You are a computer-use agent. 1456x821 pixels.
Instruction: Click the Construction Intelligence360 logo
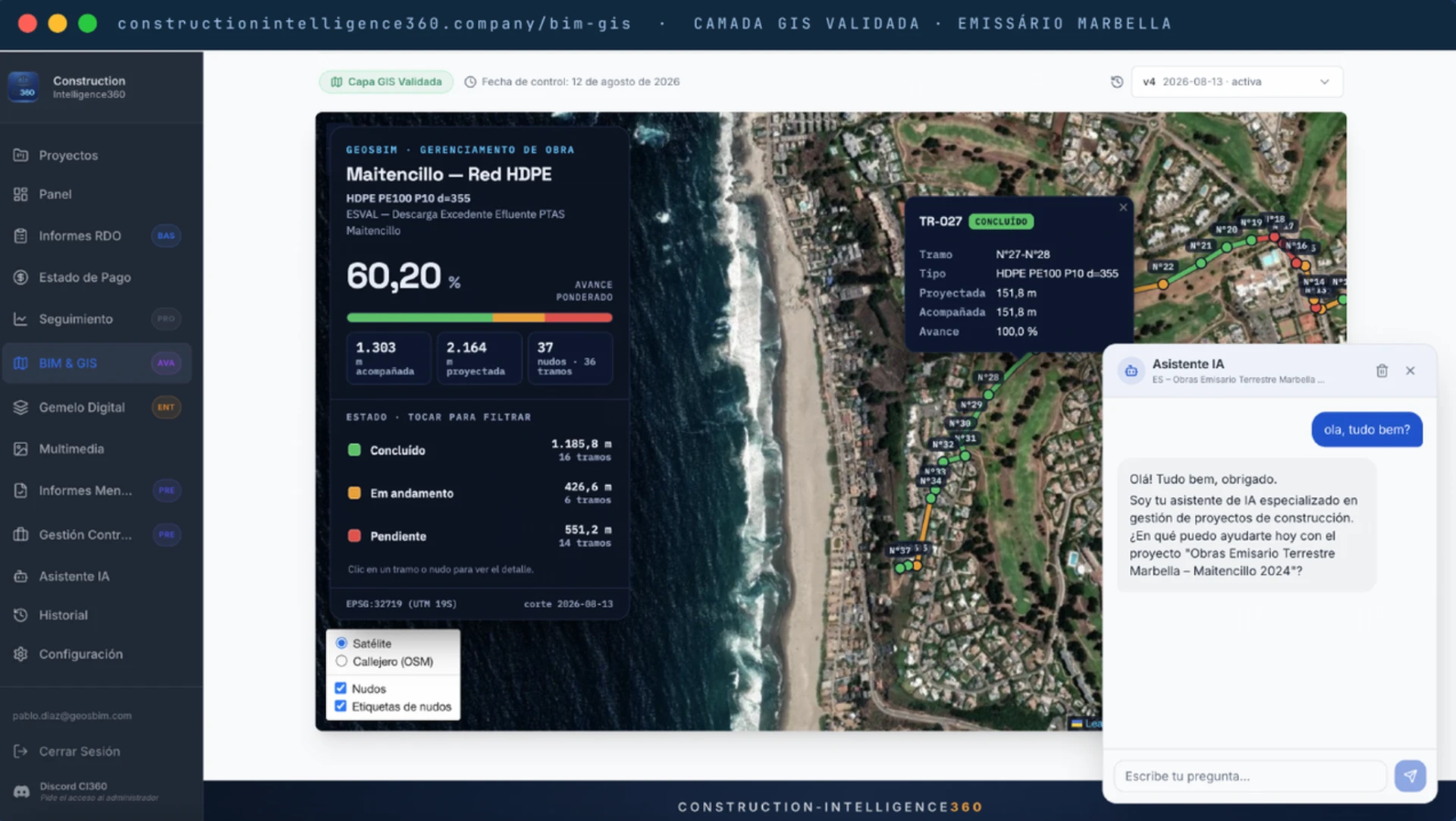(24, 87)
